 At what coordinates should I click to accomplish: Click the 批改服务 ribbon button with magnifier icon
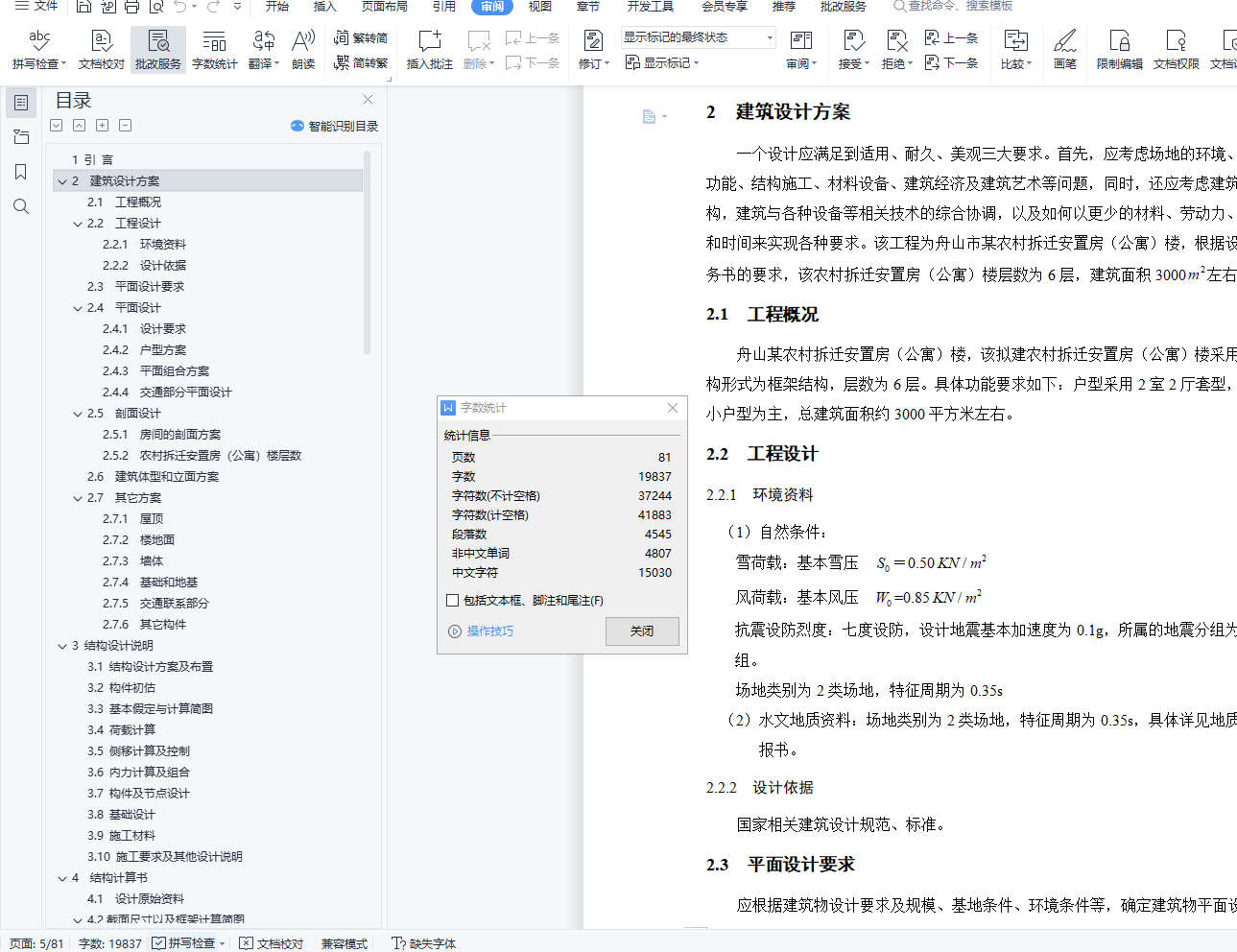click(x=158, y=49)
